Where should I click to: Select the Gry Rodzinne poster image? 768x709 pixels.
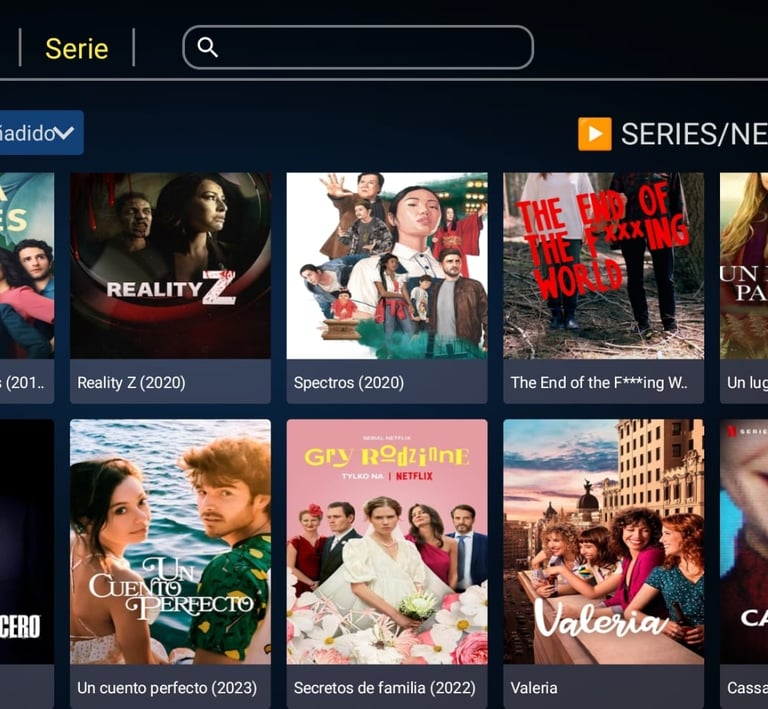coord(387,542)
